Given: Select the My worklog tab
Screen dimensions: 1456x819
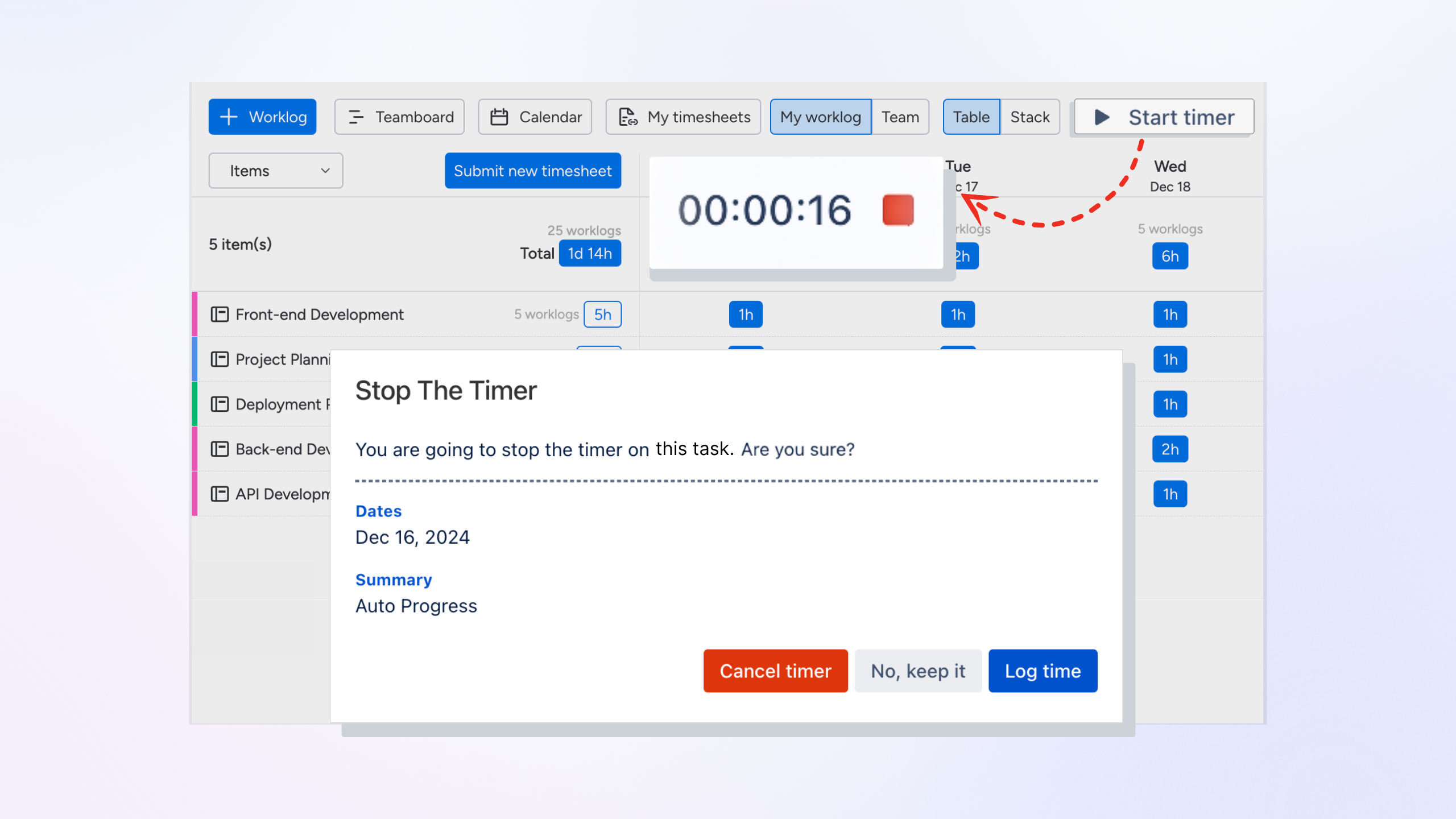Looking at the screenshot, I should [821, 117].
